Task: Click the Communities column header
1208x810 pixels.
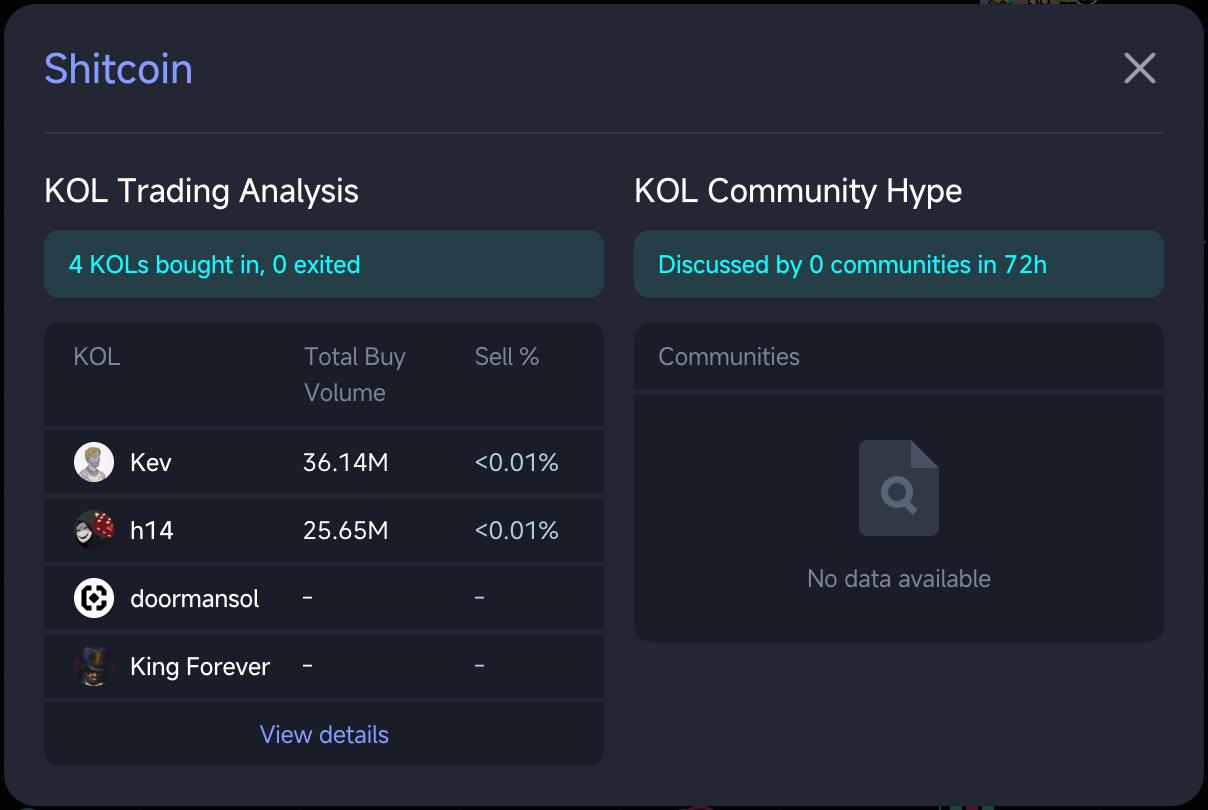Action: (729, 357)
